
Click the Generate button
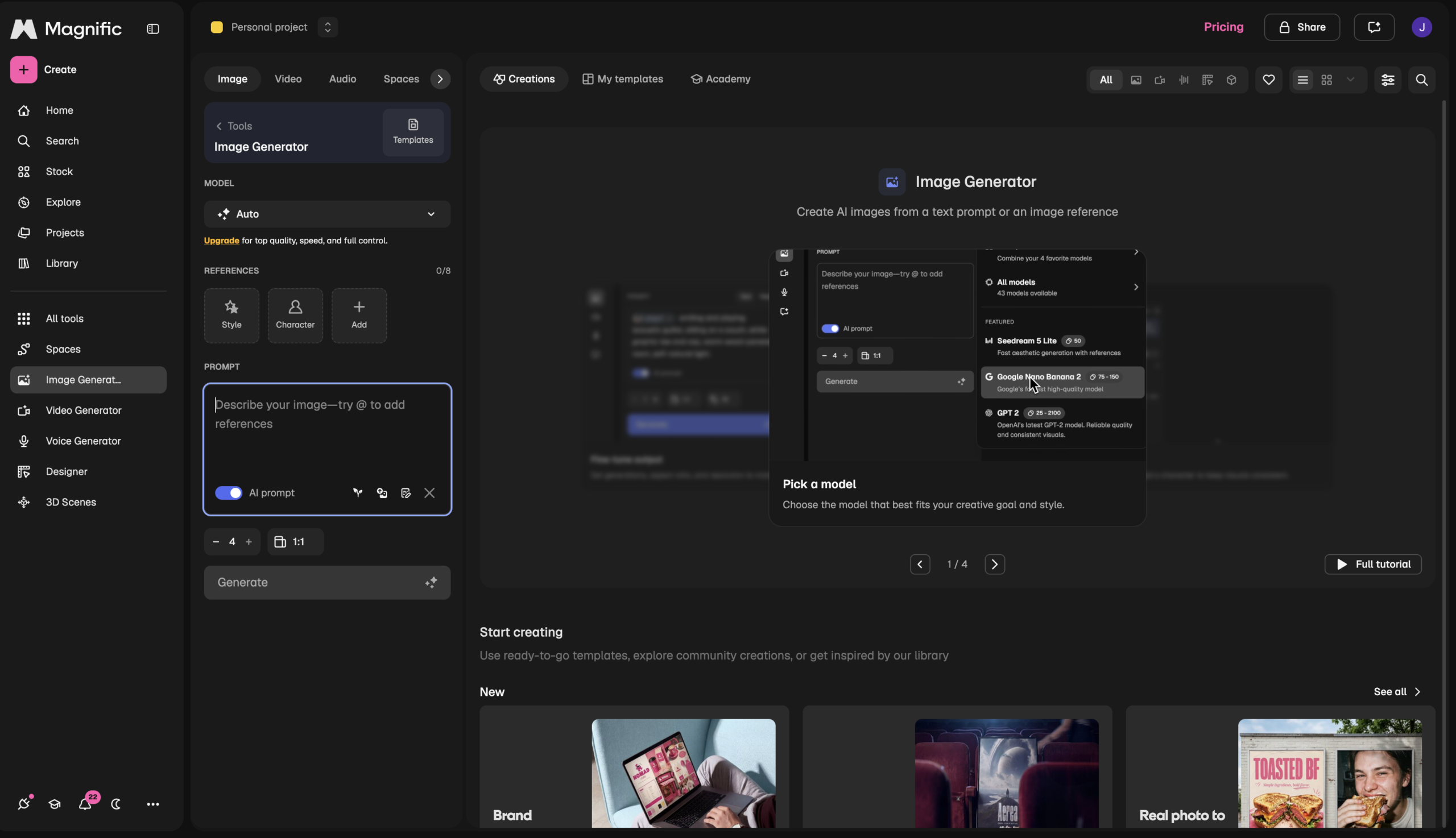click(327, 583)
